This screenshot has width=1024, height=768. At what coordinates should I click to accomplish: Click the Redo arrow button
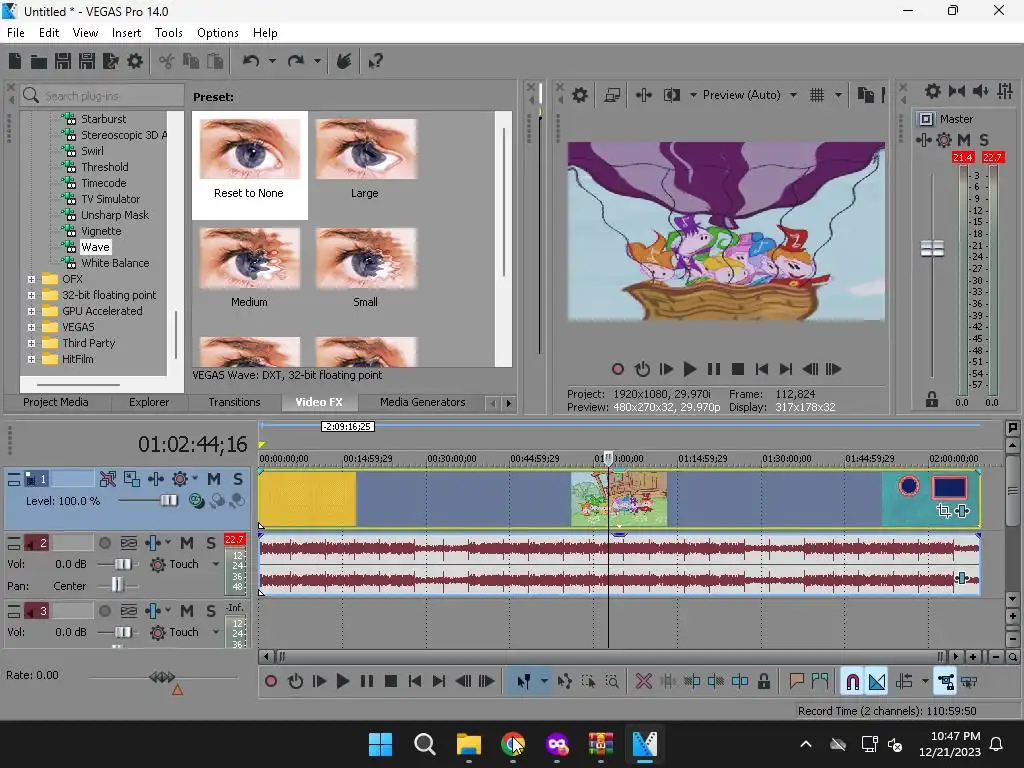(x=296, y=61)
